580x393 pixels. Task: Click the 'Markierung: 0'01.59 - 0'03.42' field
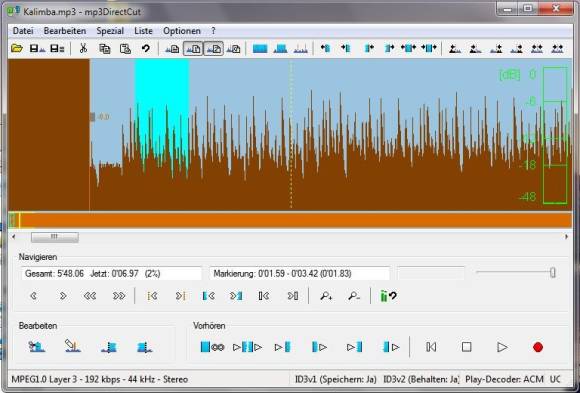(x=300, y=274)
